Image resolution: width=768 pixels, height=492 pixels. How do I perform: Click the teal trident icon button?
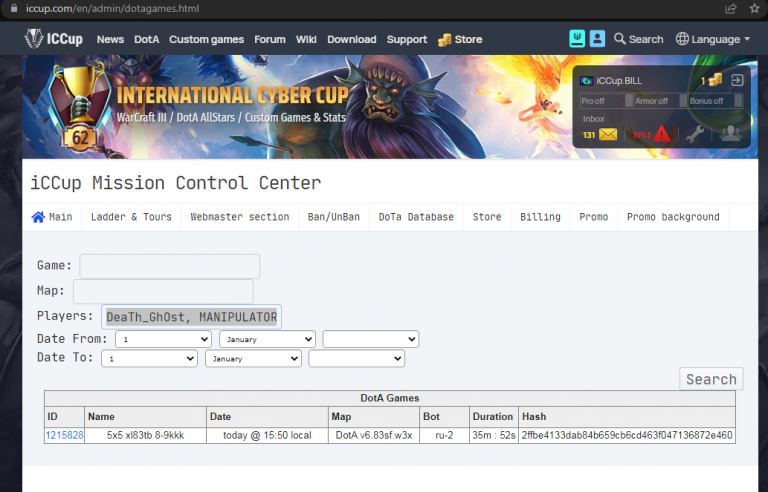pos(577,39)
